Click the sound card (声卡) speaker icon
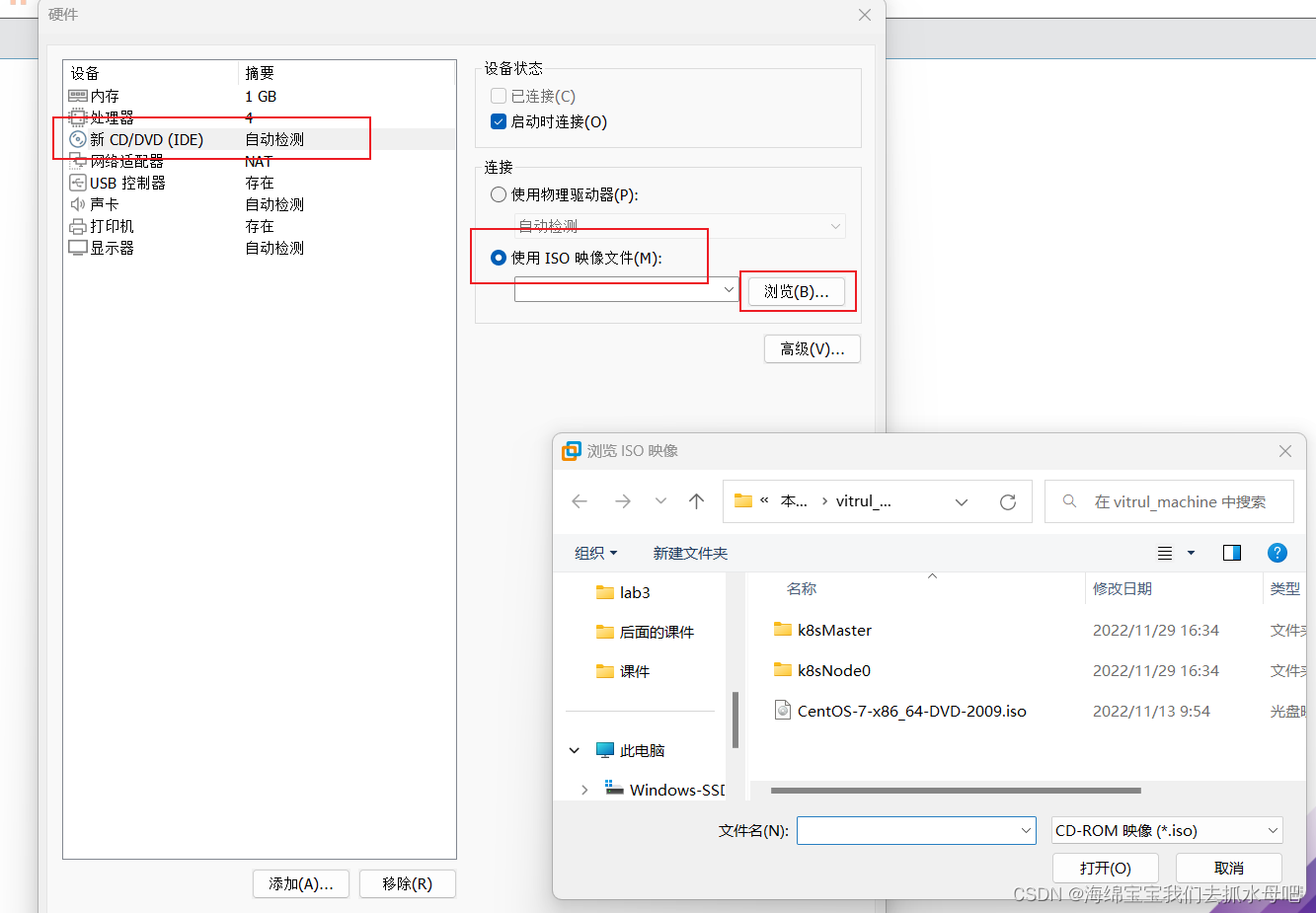 coord(78,204)
